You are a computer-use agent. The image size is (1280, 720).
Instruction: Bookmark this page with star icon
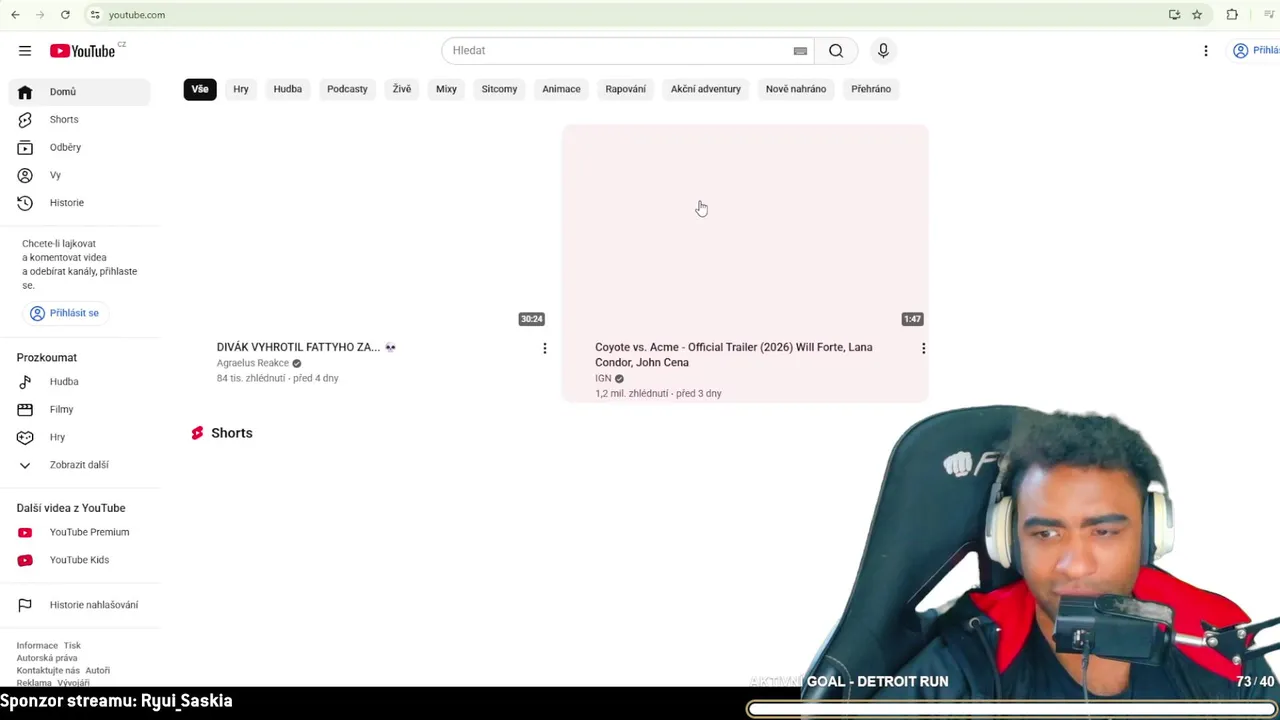1197,15
